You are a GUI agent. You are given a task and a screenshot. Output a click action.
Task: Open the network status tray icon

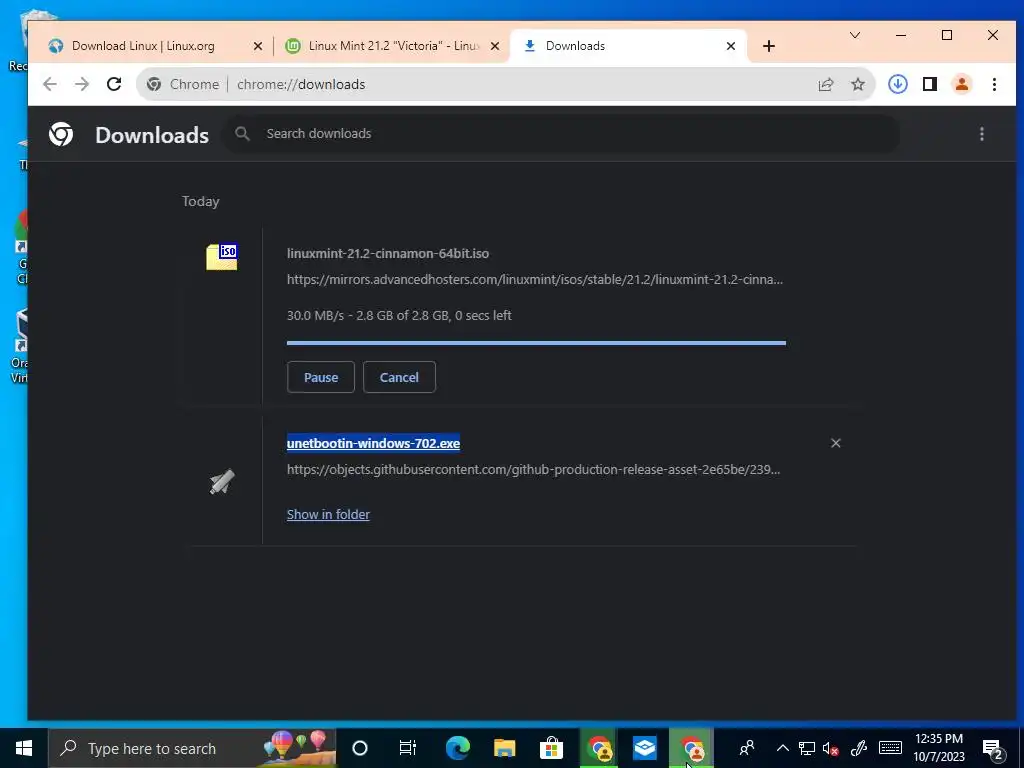click(x=807, y=748)
